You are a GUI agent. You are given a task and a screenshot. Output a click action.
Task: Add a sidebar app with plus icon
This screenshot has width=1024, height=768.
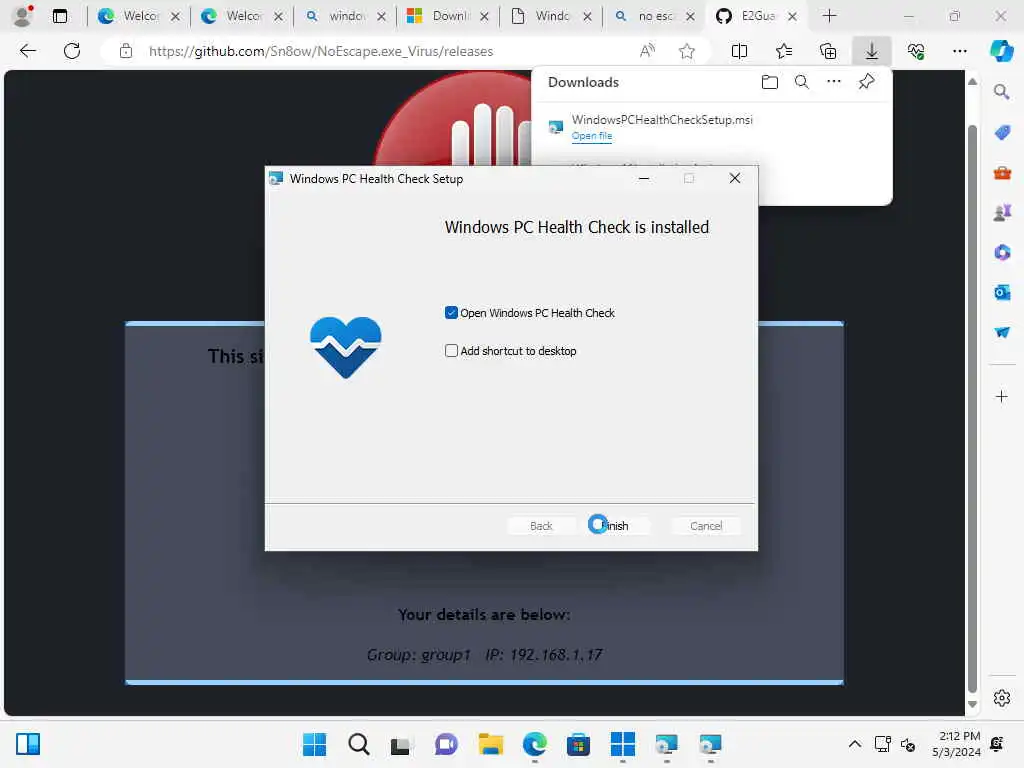(x=1002, y=396)
